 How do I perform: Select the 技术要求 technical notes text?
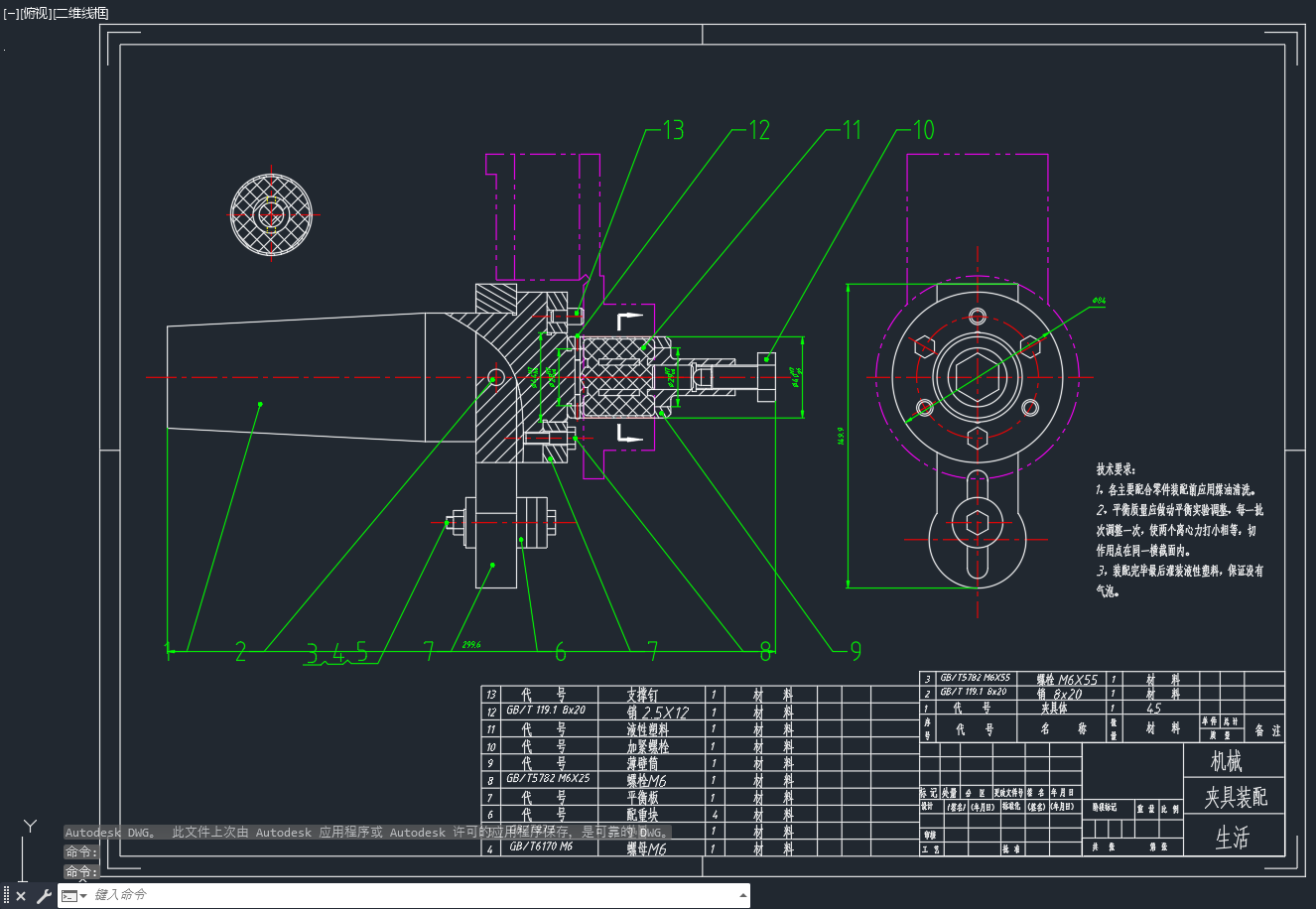click(1117, 469)
